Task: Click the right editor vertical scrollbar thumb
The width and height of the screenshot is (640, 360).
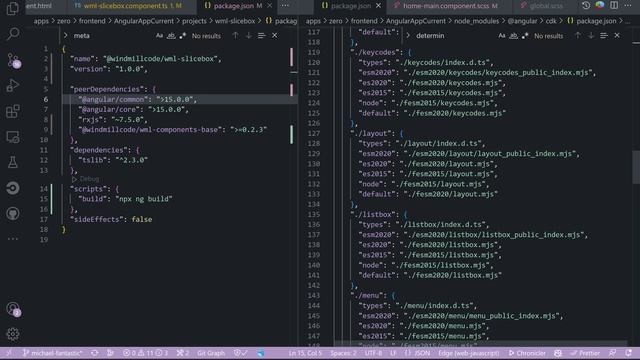Action: coord(636,167)
